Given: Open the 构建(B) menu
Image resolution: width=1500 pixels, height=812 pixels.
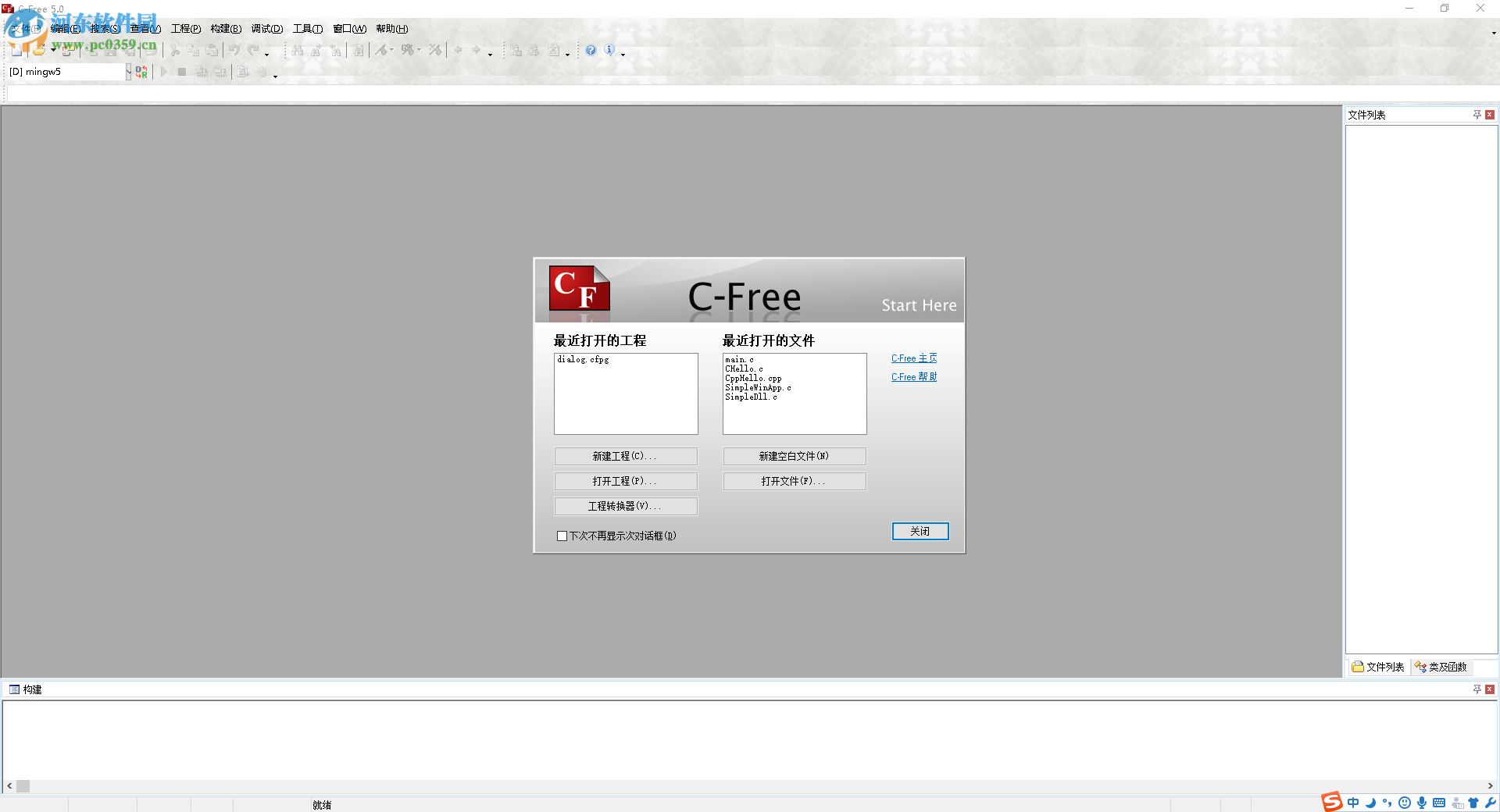Looking at the screenshot, I should click(x=225, y=29).
